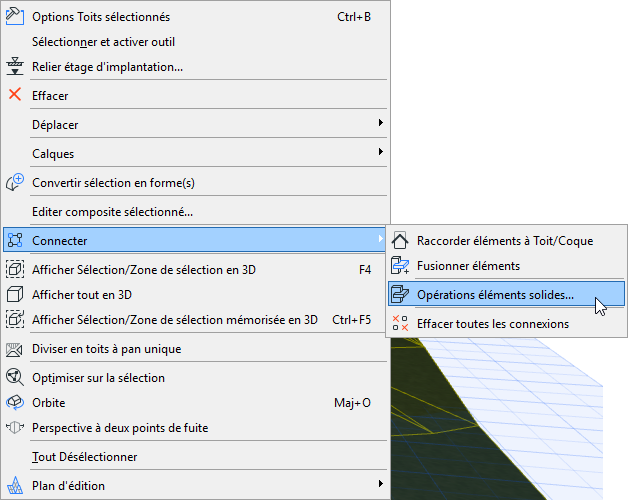This screenshot has height=500, width=628.
Task: Click the Raccorder éléments à Toit/Coque house icon
Action: pos(400,240)
